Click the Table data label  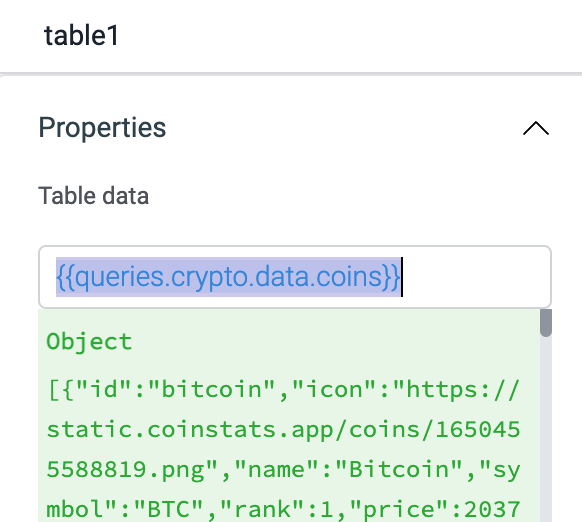point(94,196)
